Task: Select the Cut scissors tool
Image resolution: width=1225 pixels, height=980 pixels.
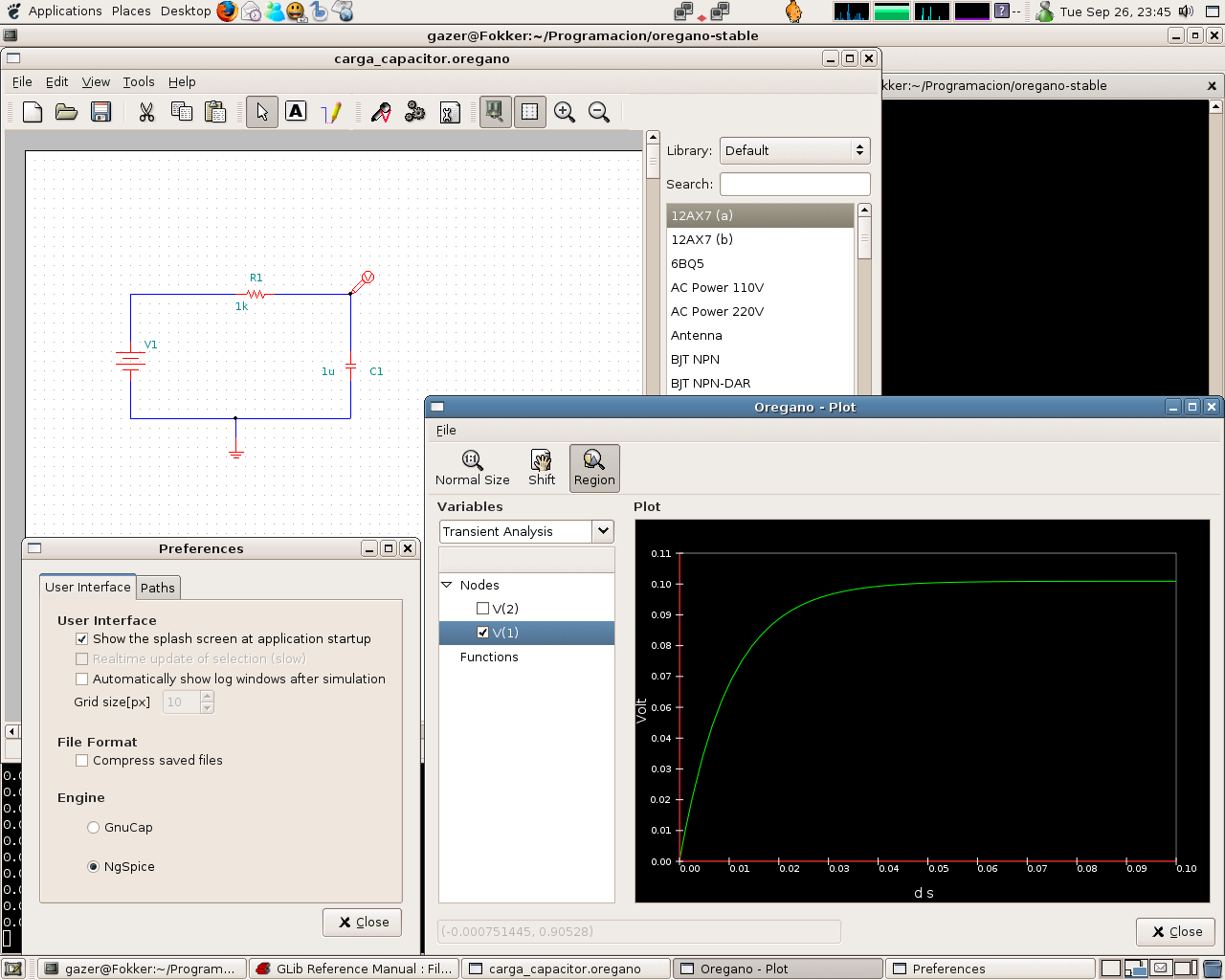Action: click(146, 112)
